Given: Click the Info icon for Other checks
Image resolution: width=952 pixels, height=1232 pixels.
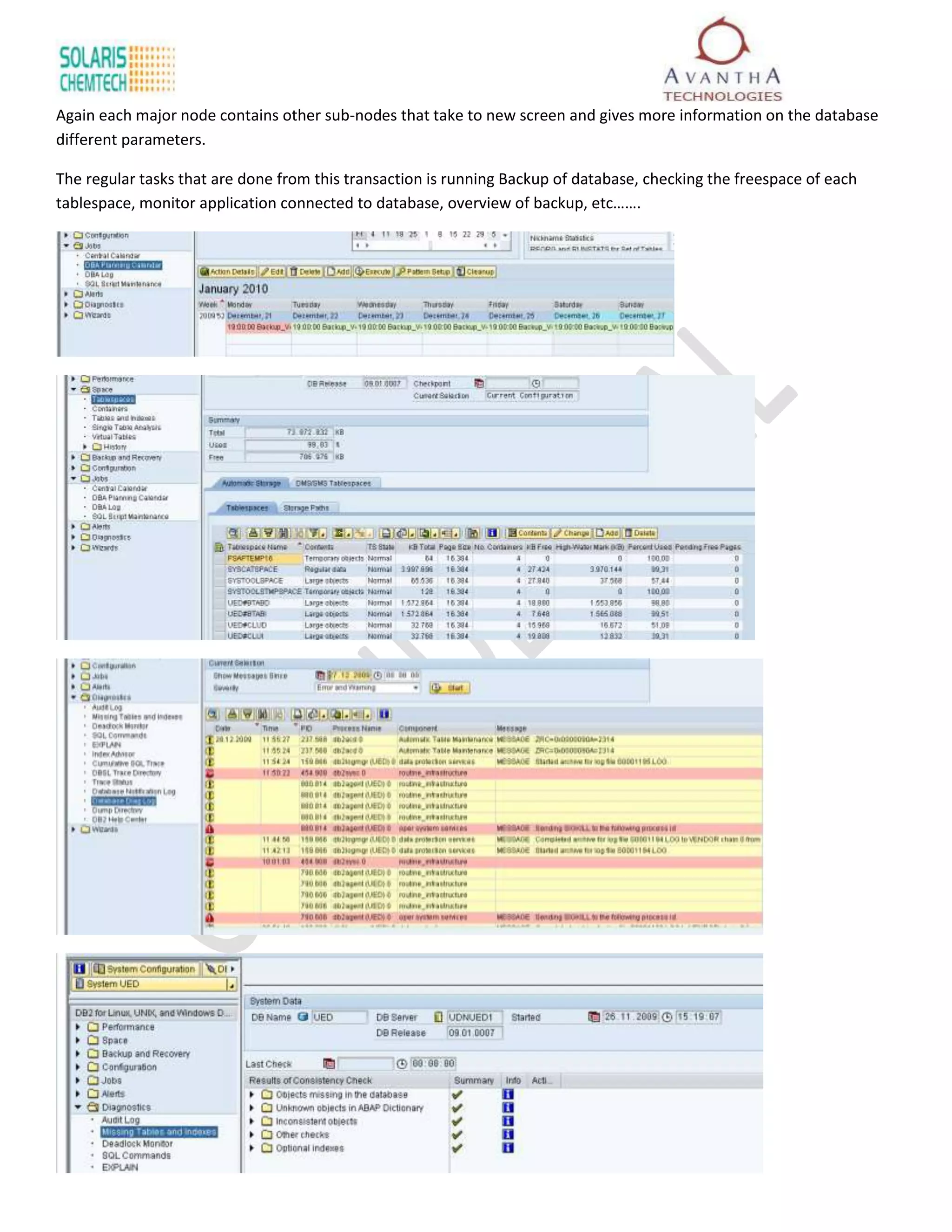Looking at the screenshot, I should tap(508, 1134).
